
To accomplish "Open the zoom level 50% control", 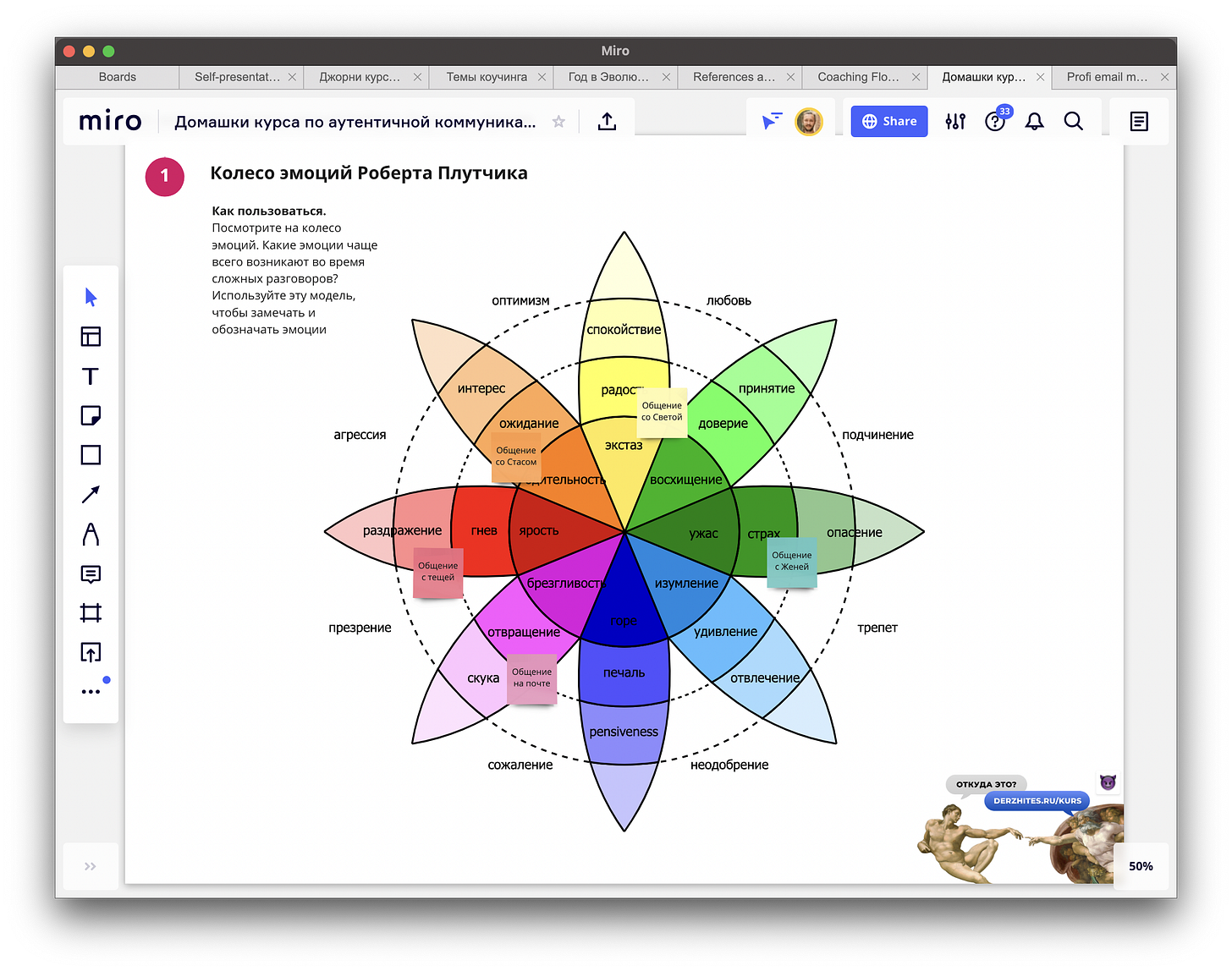I will click(x=1141, y=866).
